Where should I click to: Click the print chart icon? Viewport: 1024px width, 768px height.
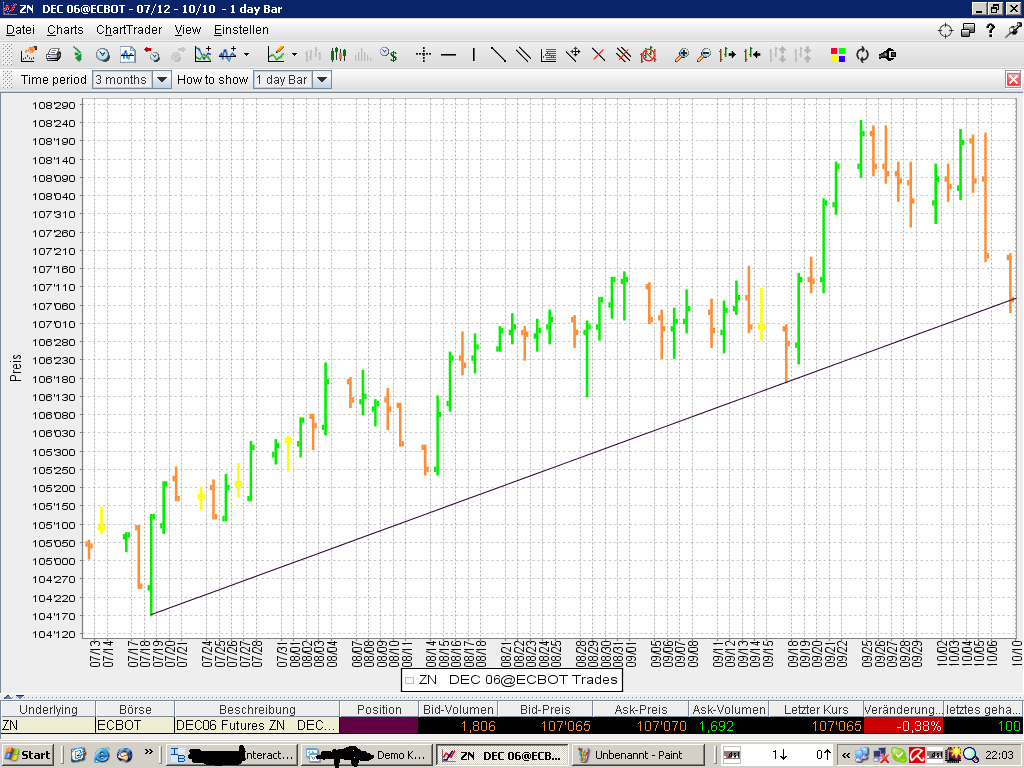click(54, 55)
